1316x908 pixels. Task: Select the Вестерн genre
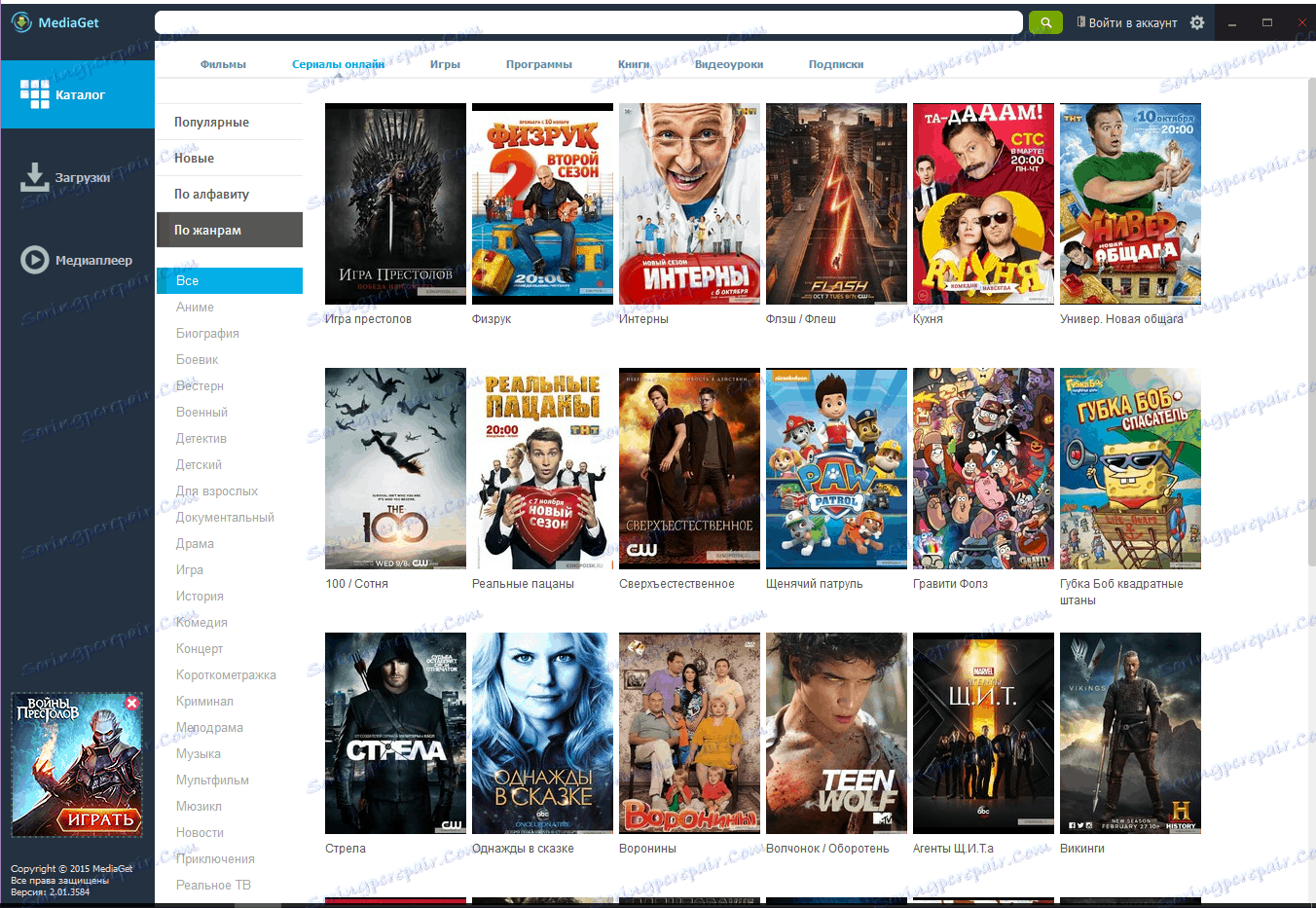(200, 385)
